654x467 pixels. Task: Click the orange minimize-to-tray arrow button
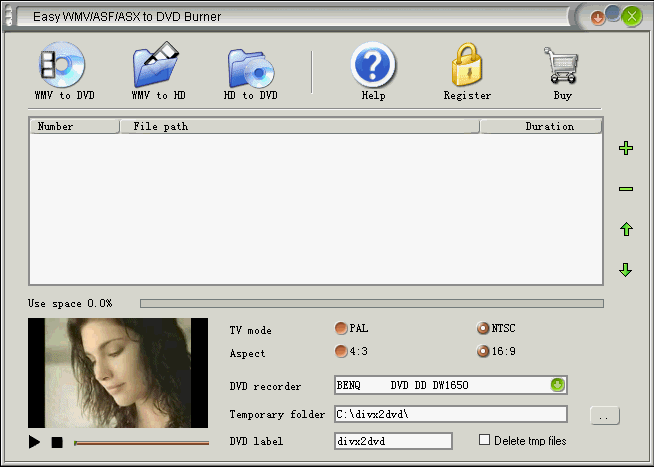point(598,18)
